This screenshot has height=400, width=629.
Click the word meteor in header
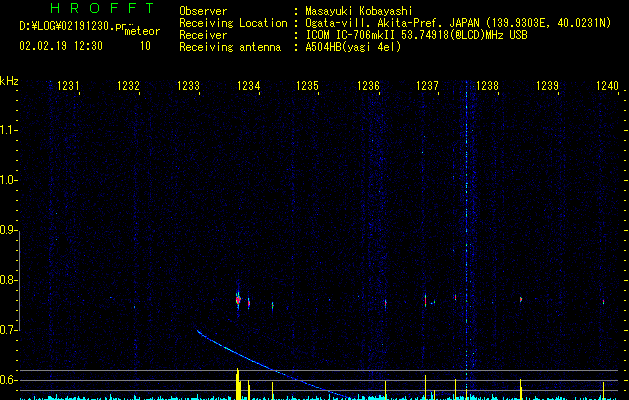point(142,31)
